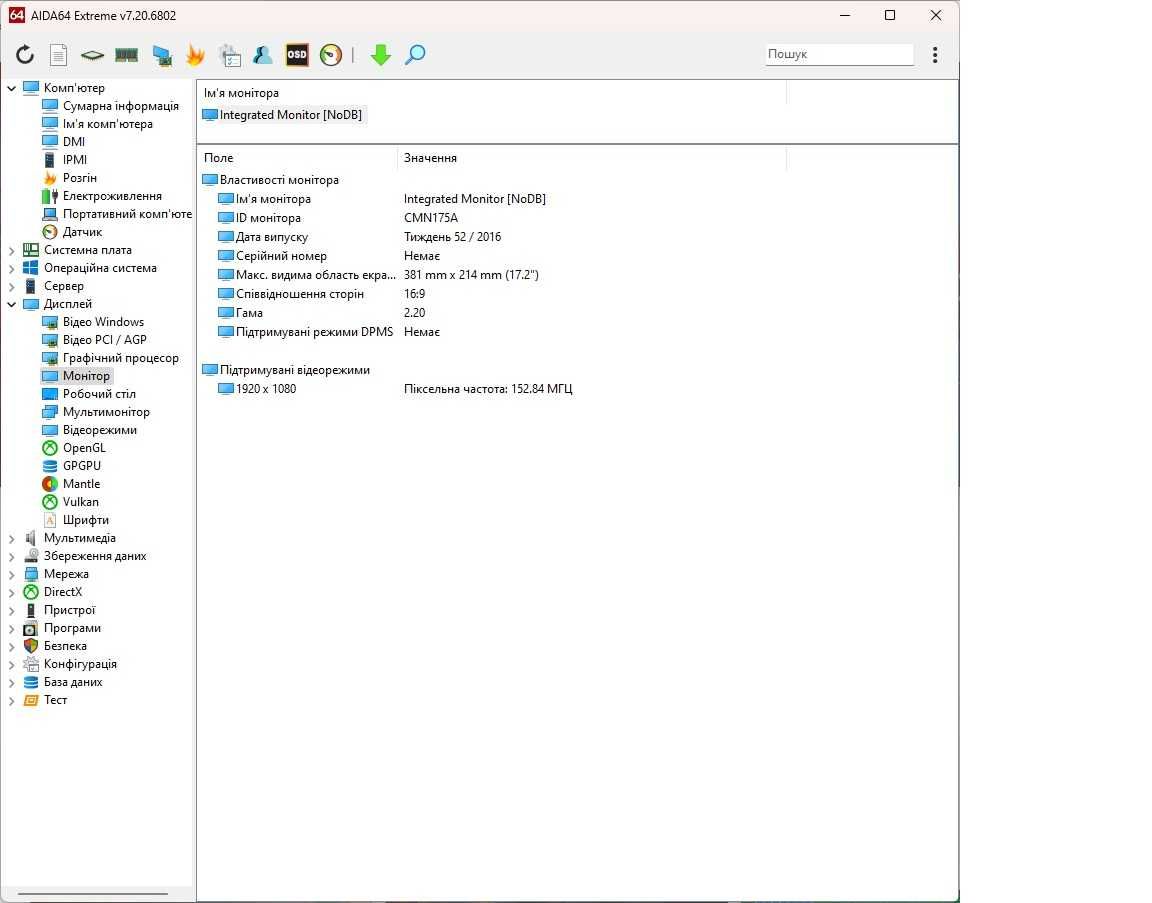The height and width of the screenshot is (903, 1152).
Task: Expand the Операційна система node
Action: coord(12,268)
